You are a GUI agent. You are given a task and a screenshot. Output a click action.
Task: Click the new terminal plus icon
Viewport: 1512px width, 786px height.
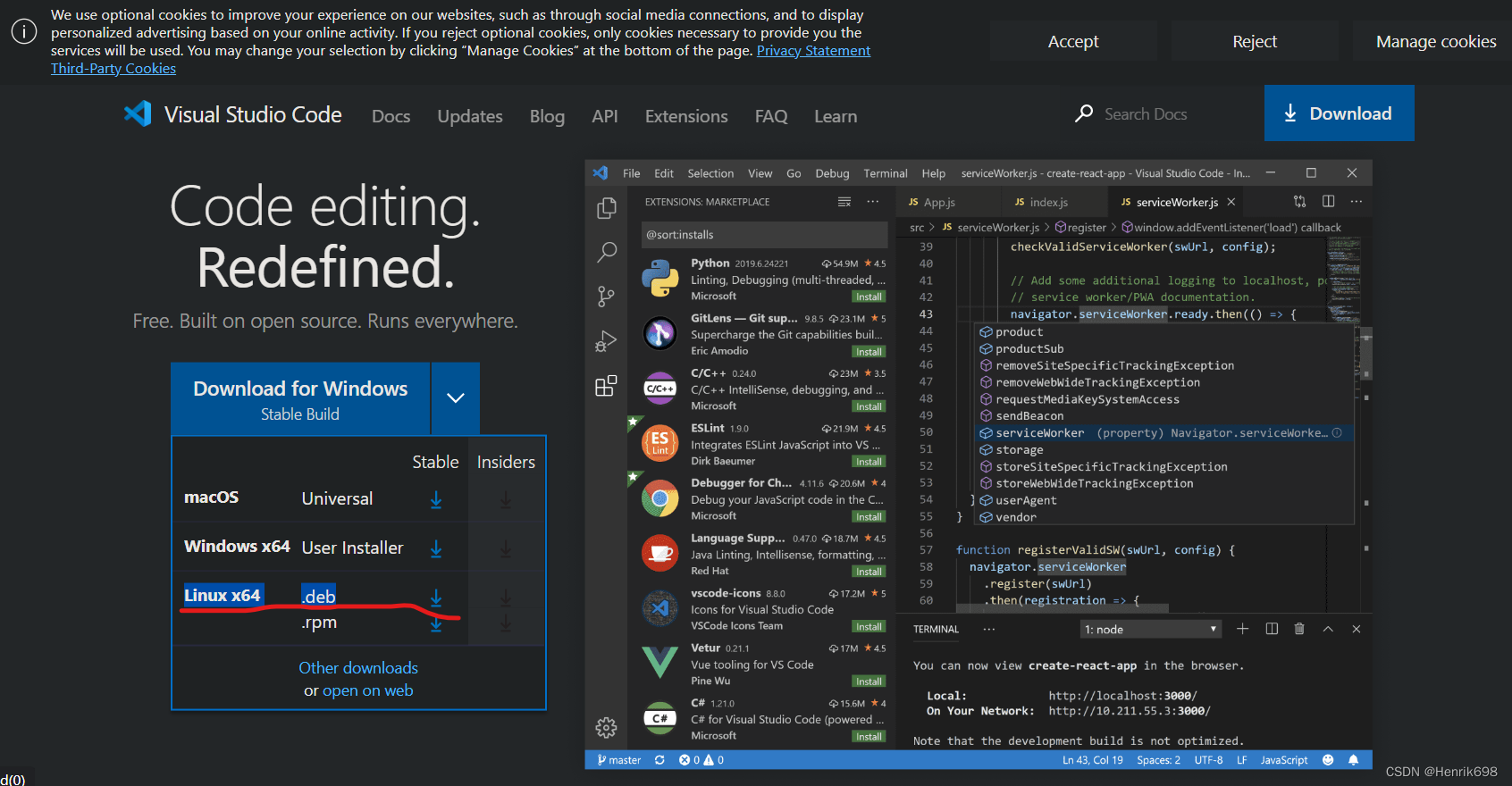coord(1242,629)
